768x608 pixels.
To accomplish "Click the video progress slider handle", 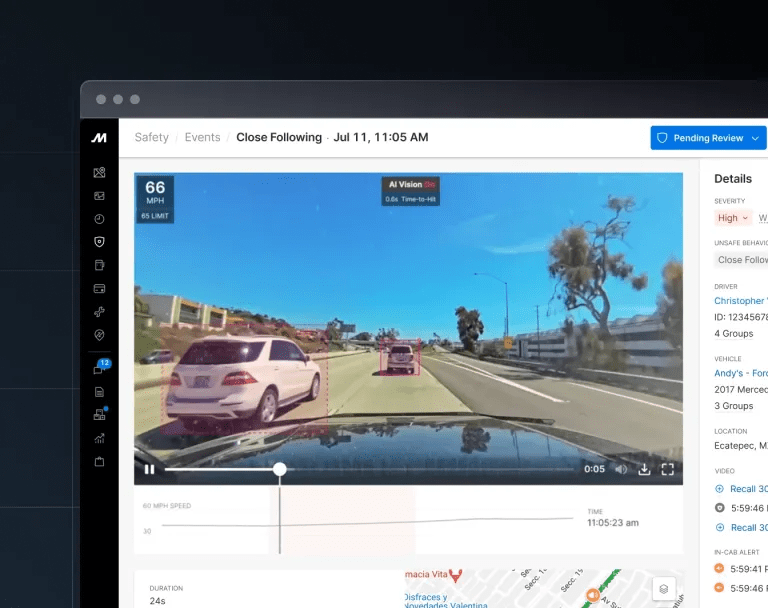I will (x=280, y=469).
